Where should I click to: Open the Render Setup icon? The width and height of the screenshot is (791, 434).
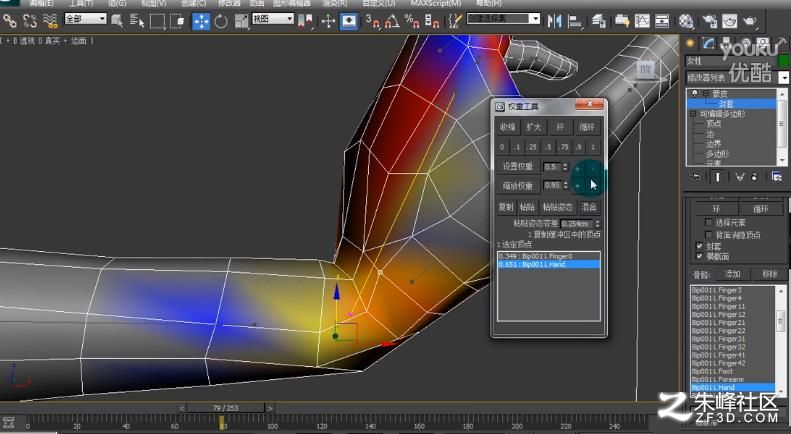(710, 21)
